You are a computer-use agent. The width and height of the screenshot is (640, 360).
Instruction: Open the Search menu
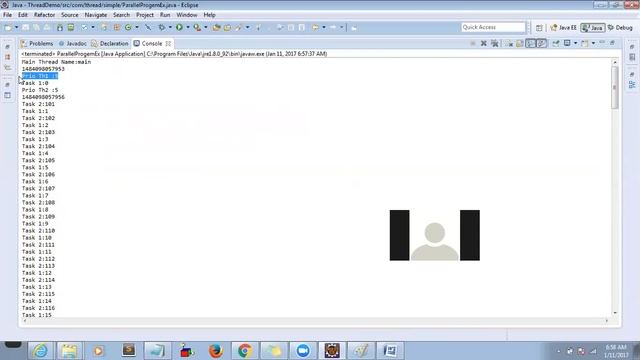121,15
